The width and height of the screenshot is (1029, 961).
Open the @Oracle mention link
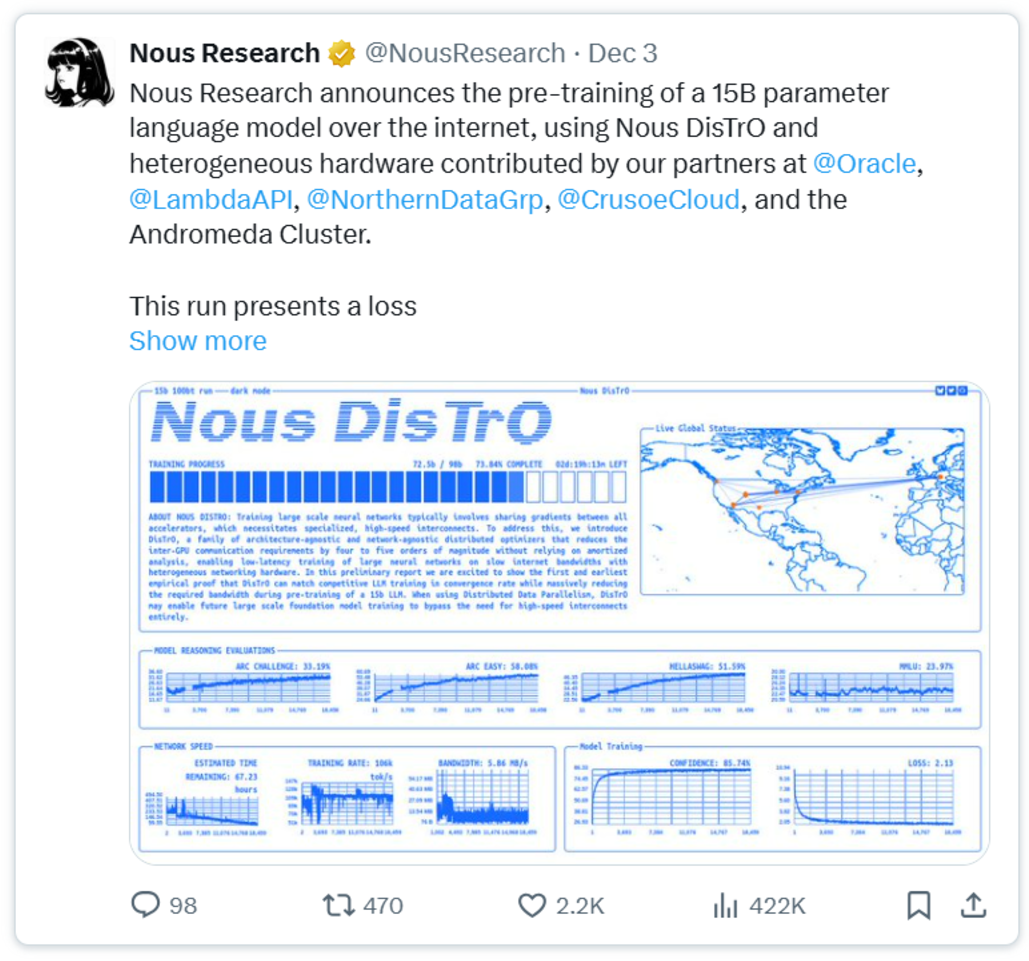(x=864, y=163)
